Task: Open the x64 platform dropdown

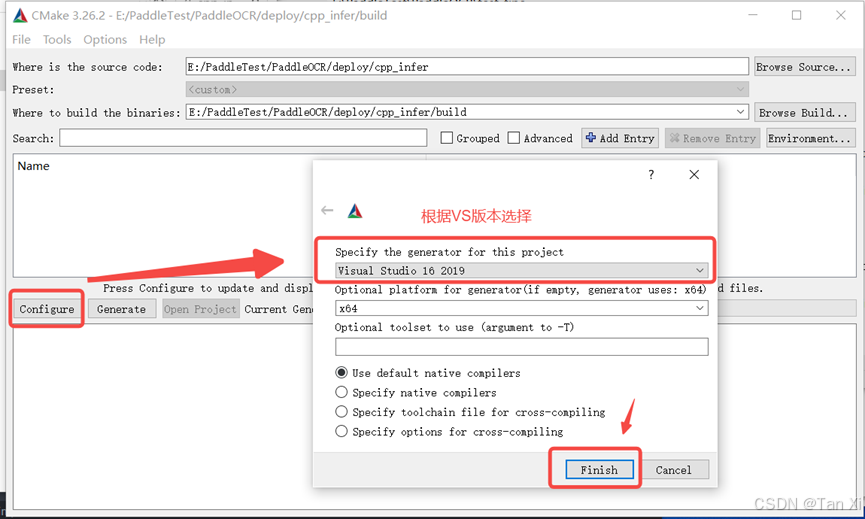Action: [x=522, y=308]
